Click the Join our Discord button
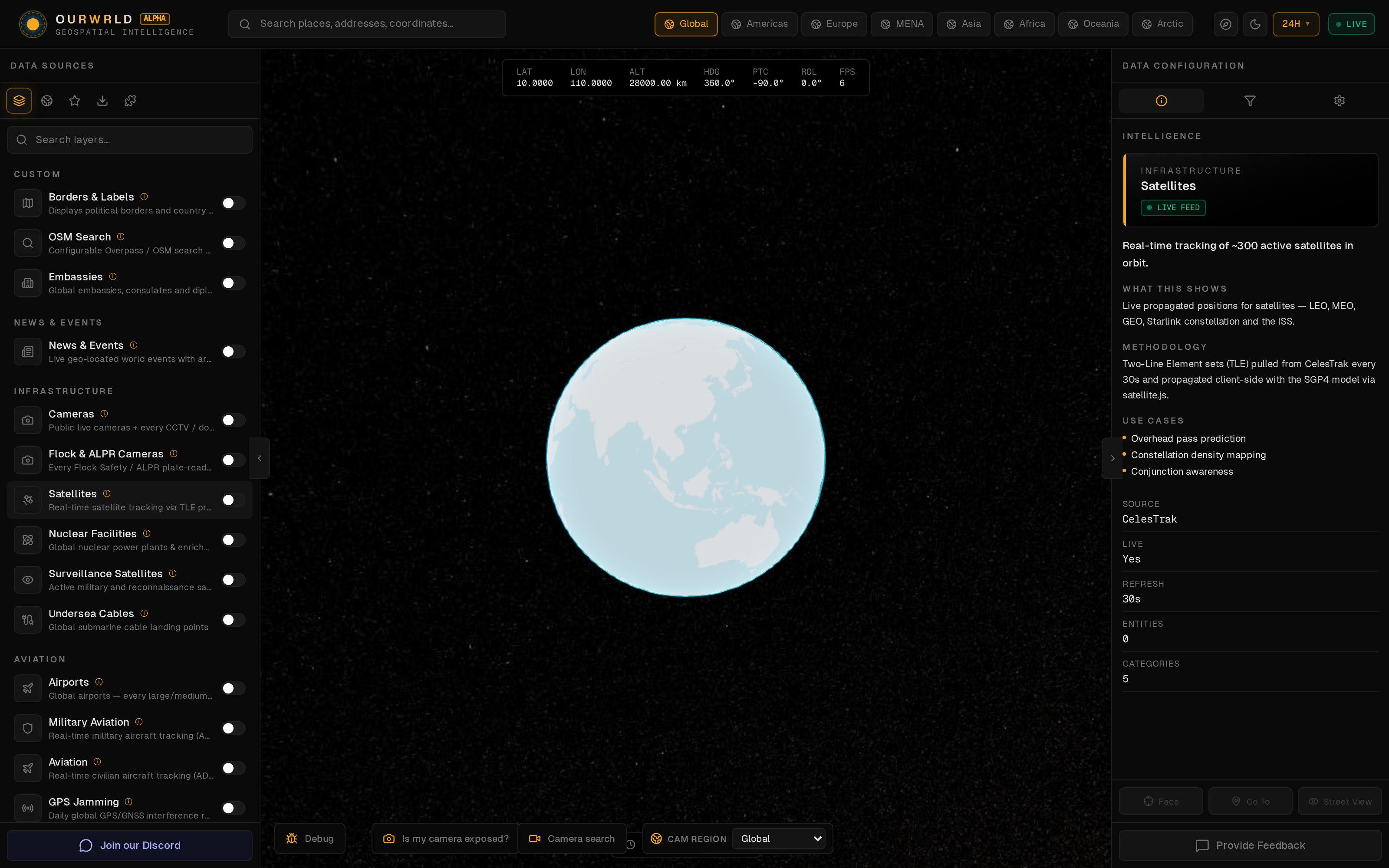Image resolution: width=1389 pixels, height=868 pixels. coord(130,845)
